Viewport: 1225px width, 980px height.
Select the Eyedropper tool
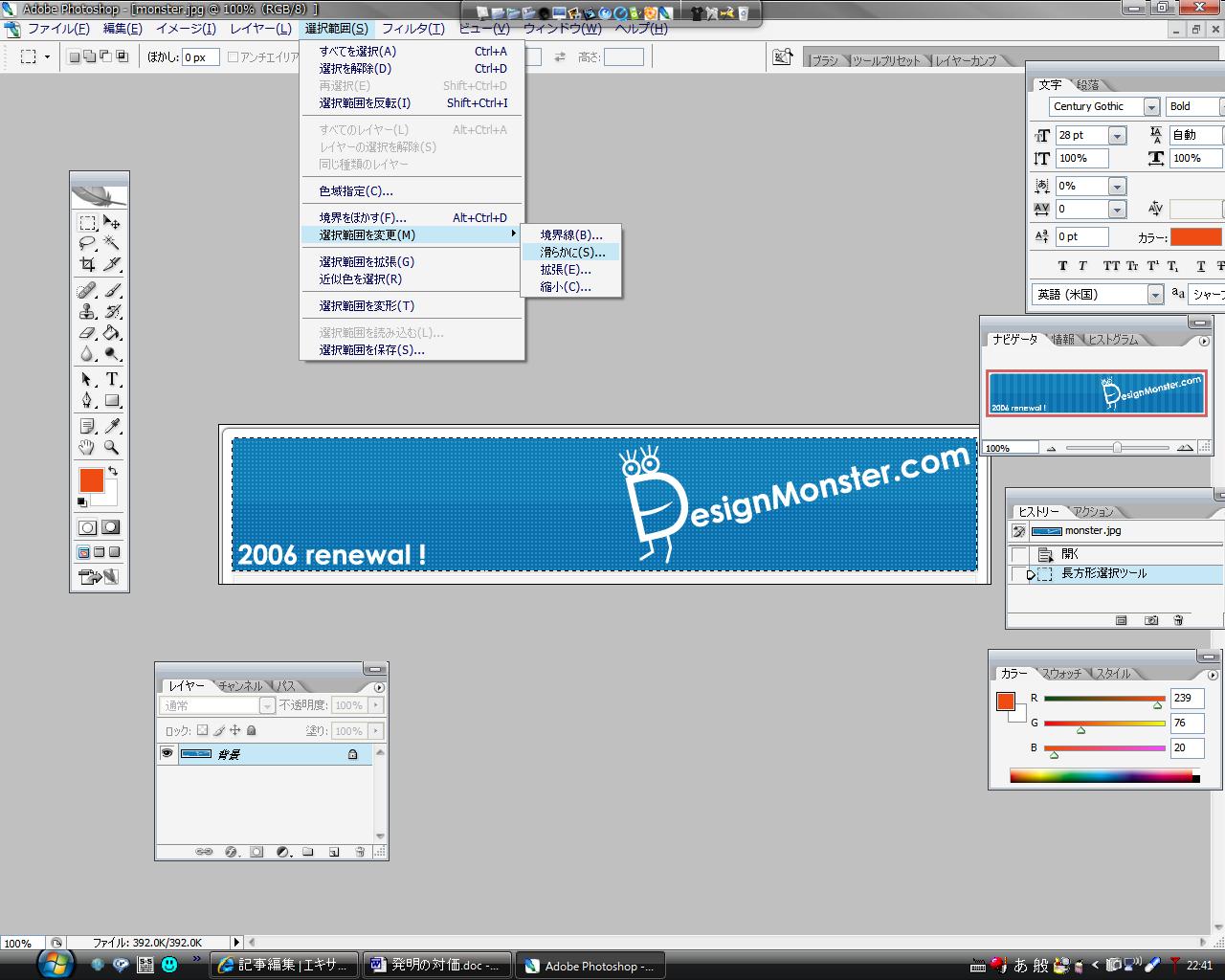click(x=112, y=426)
